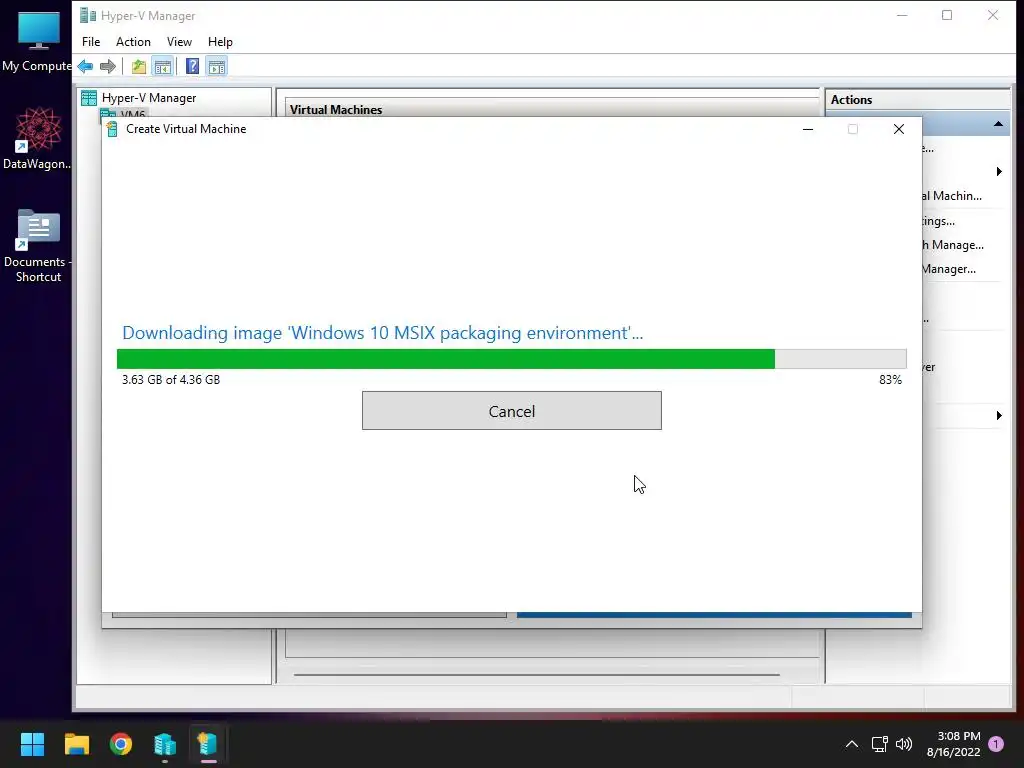The height and width of the screenshot is (768, 1024).
Task: Click the '3.63 GB of 4.36 GB' text
Action: pos(171,379)
